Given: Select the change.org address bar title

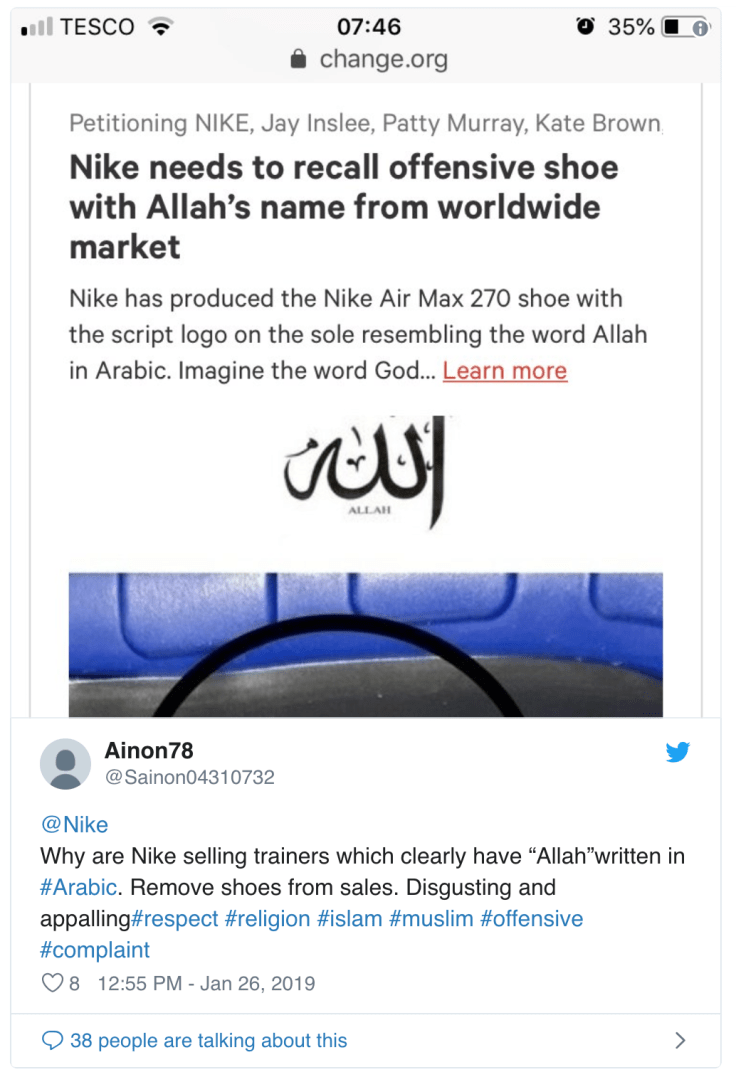Looking at the screenshot, I should [385, 60].
